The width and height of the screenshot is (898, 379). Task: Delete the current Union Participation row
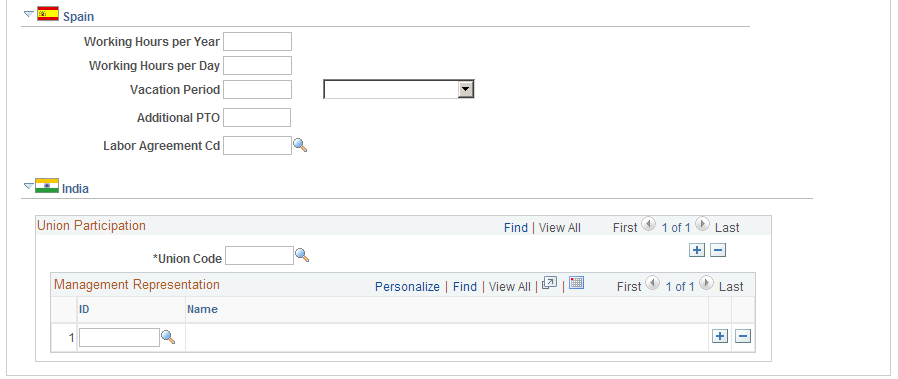tap(718, 250)
